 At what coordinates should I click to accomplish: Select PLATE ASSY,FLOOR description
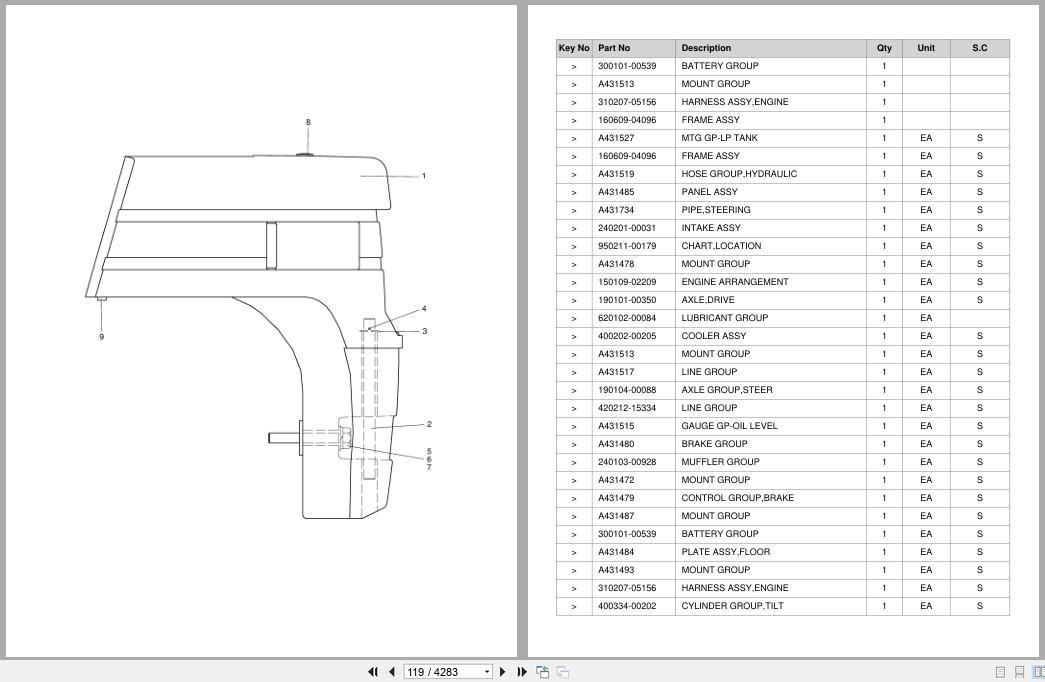[x=726, y=552]
